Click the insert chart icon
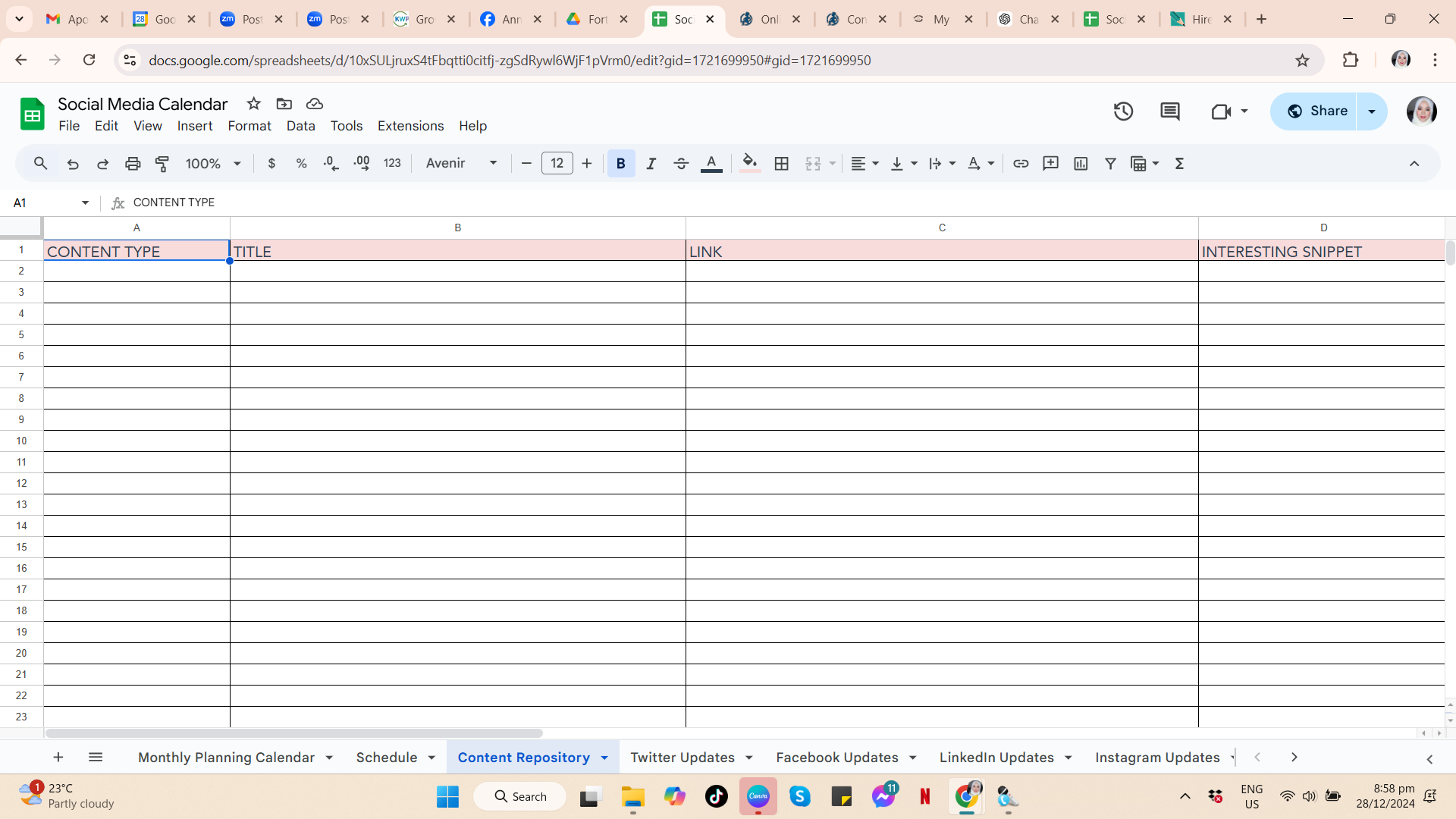Viewport: 1456px width, 819px height. 1081,163
